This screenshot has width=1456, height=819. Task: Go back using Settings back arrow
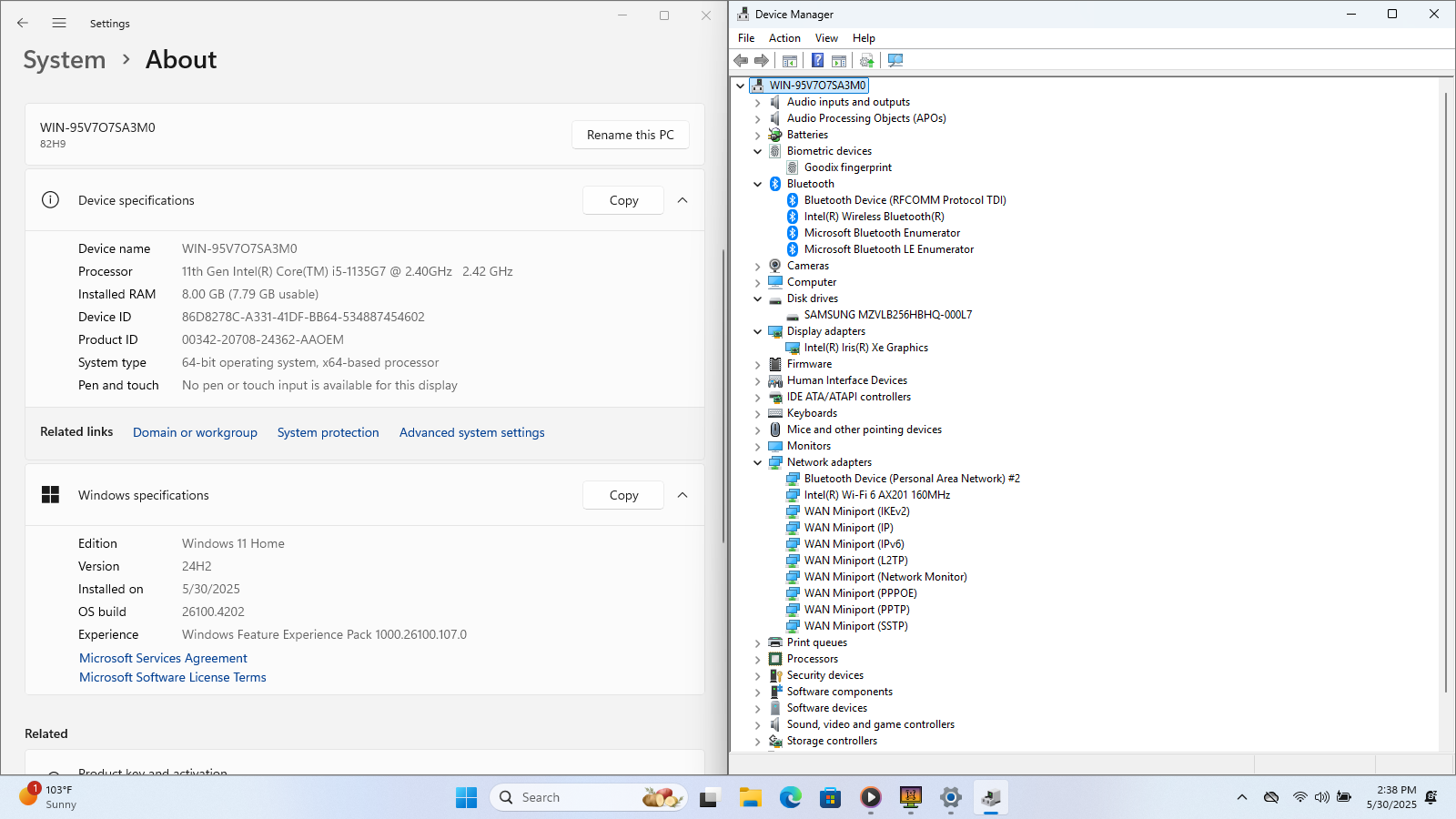(23, 23)
